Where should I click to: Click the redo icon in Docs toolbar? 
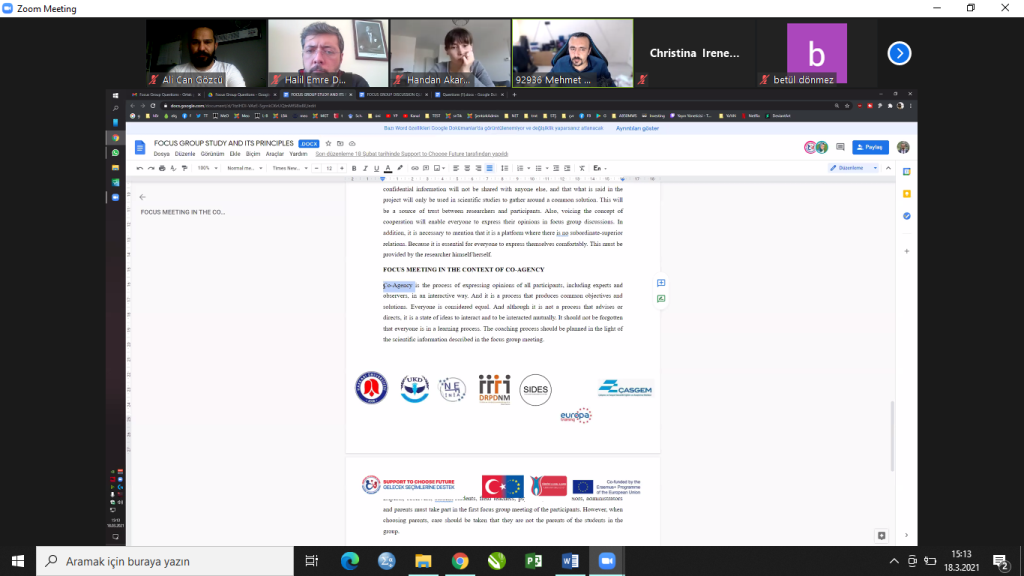(x=151, y=168)
